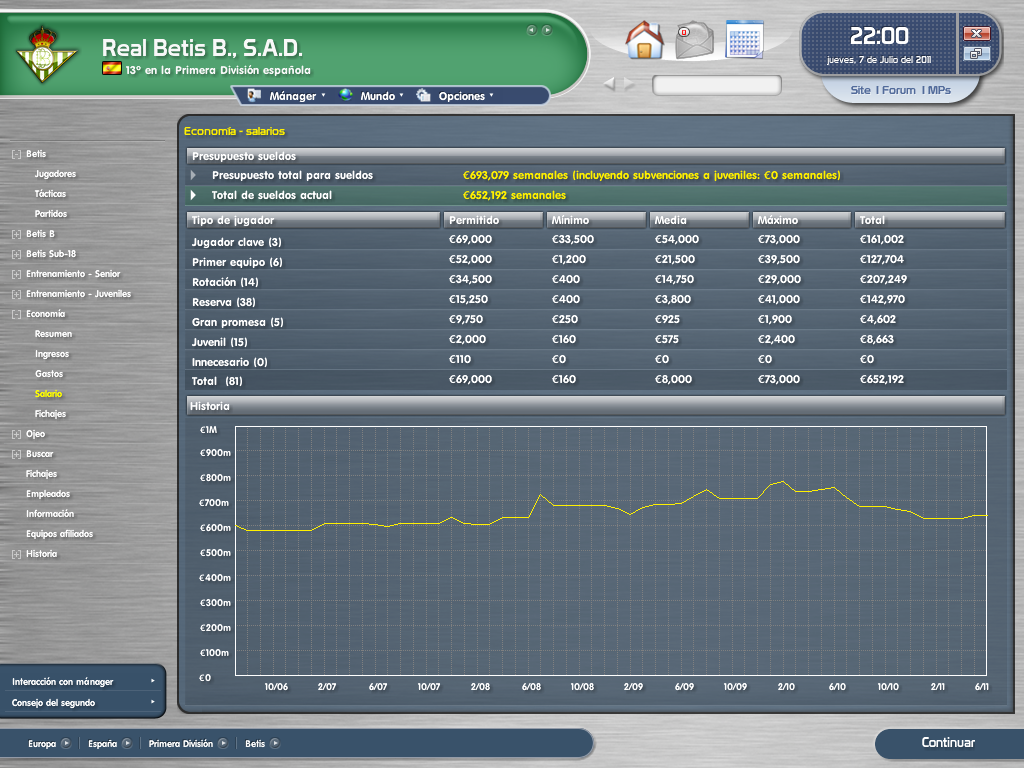
Task: Select Tácticas in the sidebar
Action: (x=50, y=194)
